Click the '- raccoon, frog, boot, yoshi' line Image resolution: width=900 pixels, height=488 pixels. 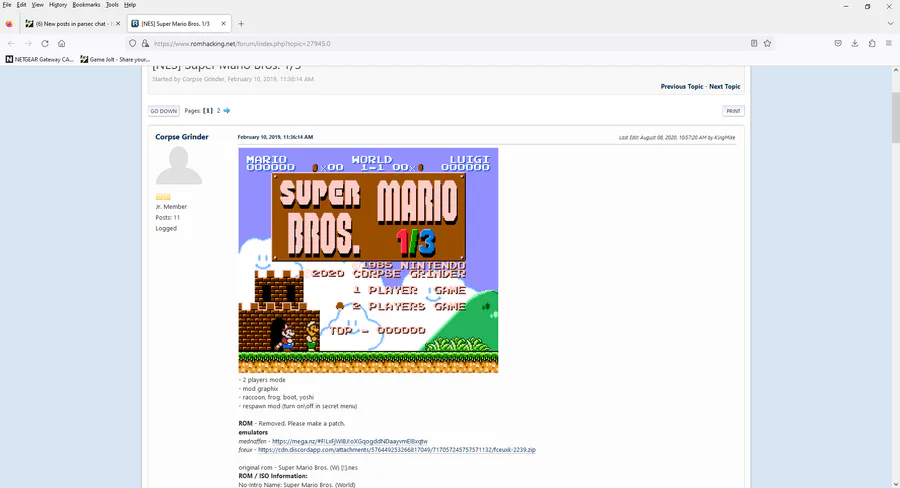(x=276, y=397)
